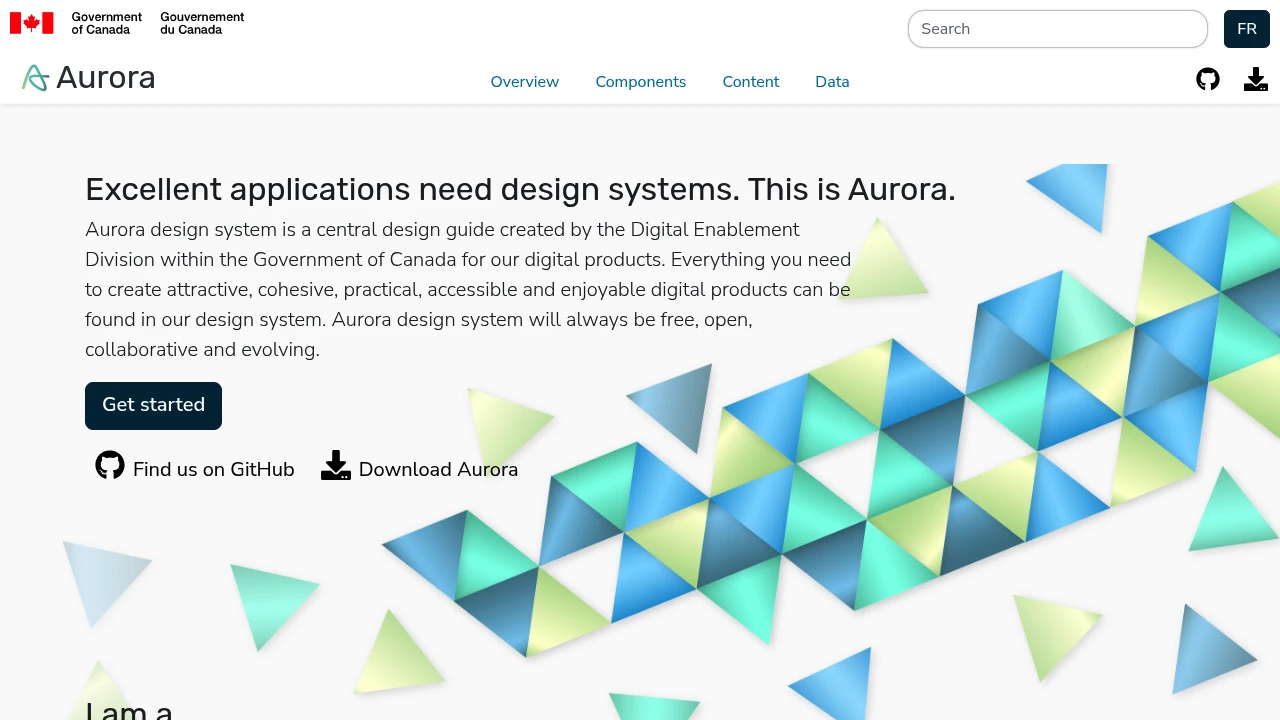The width and height of the screenshot is (1280, 720).
Task: Click the hero heading about design systems
Action: (x=520, y=189)
